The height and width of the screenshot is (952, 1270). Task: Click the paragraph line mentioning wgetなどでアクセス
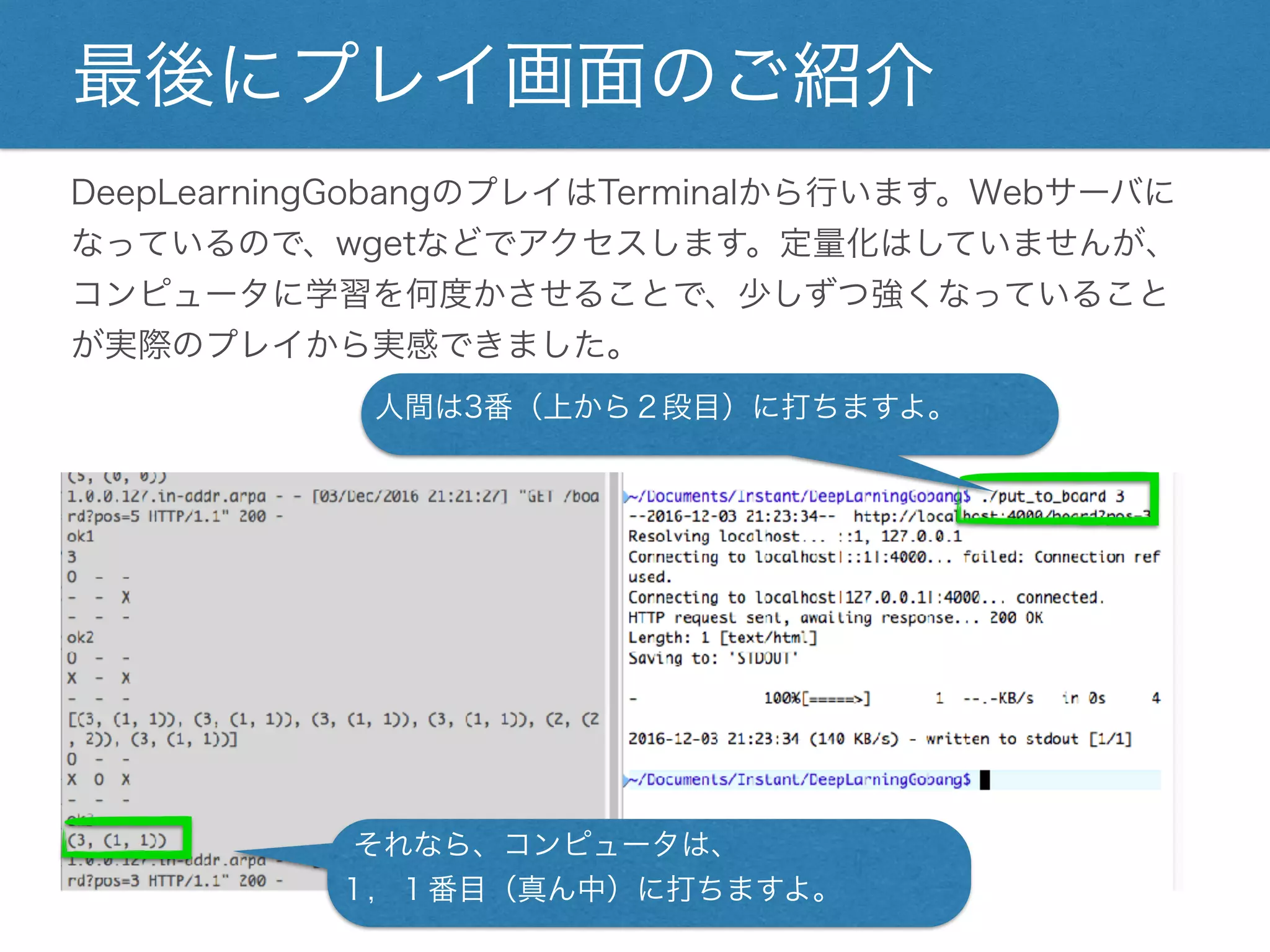616,242
